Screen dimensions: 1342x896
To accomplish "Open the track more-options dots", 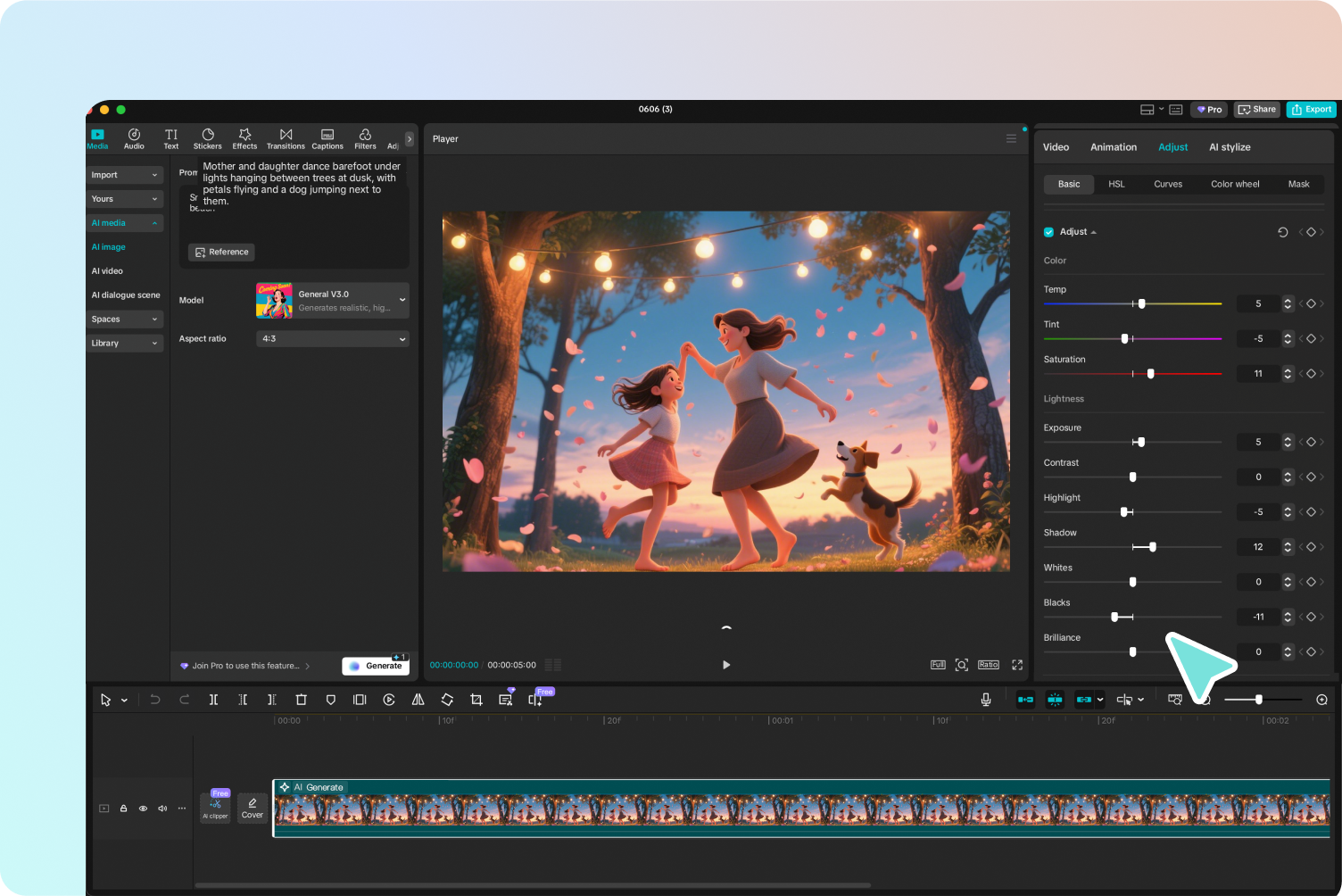I will 182,809.
